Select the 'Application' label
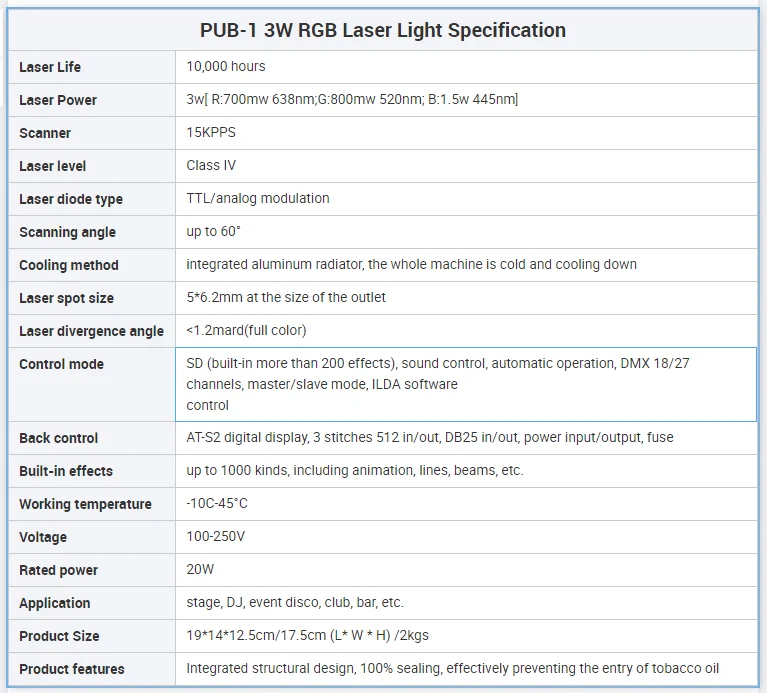 pos(55,603)
